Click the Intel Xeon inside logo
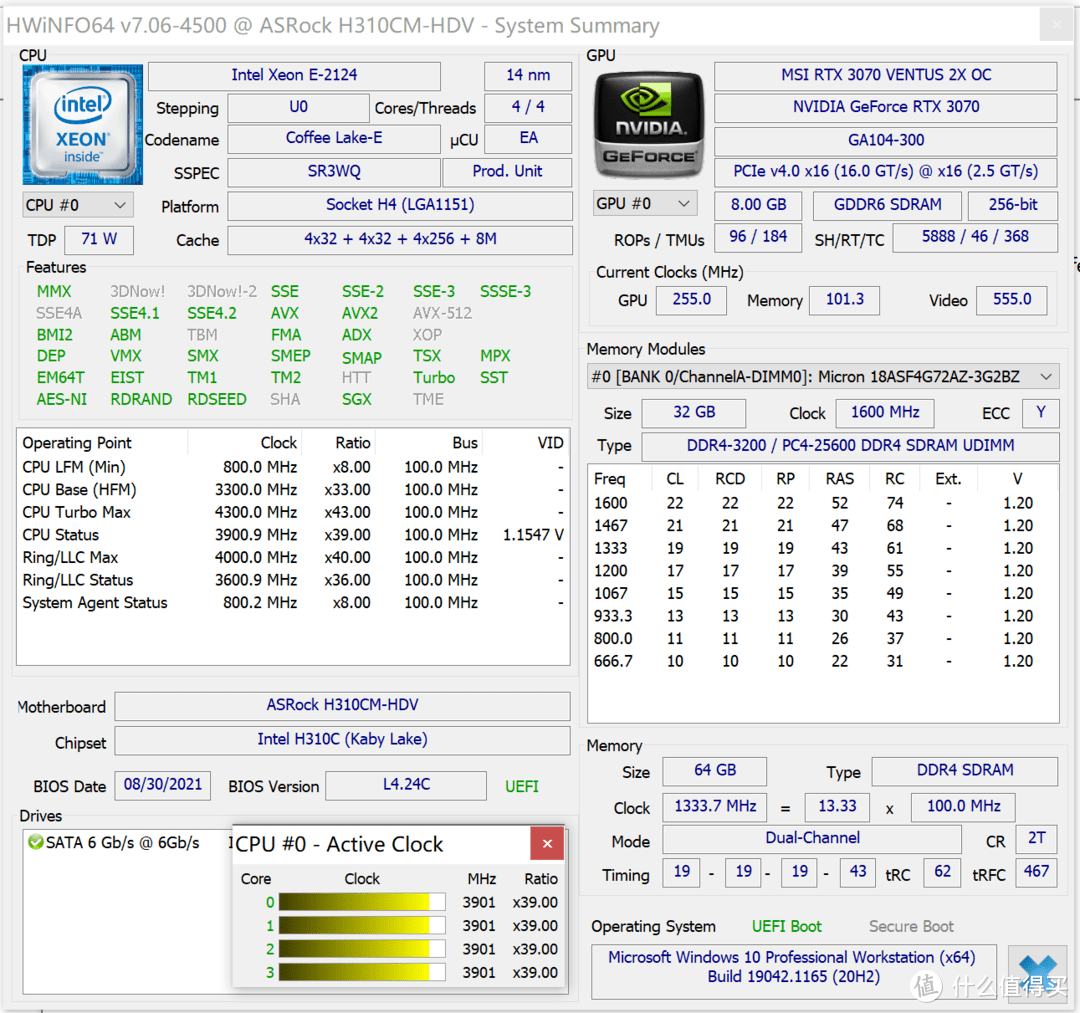The image size is (1080, 1013). click(83, 125)
